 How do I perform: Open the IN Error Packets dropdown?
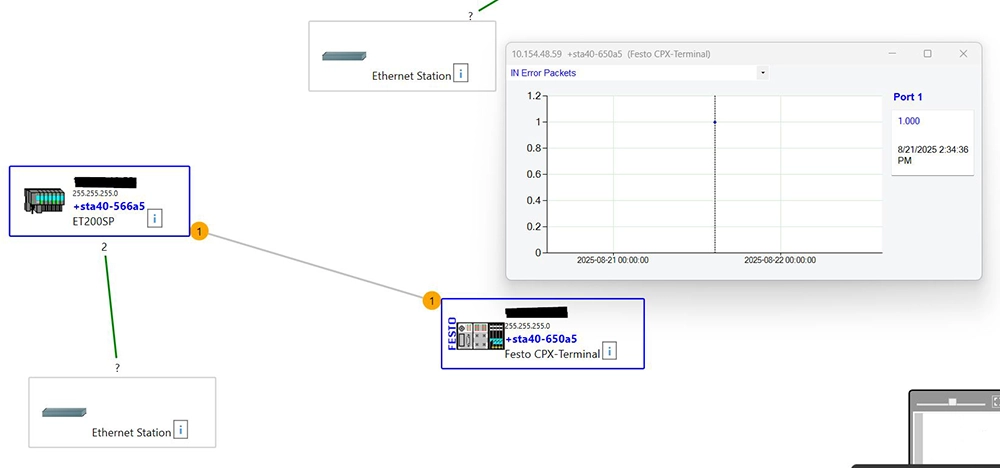(763, 73)
